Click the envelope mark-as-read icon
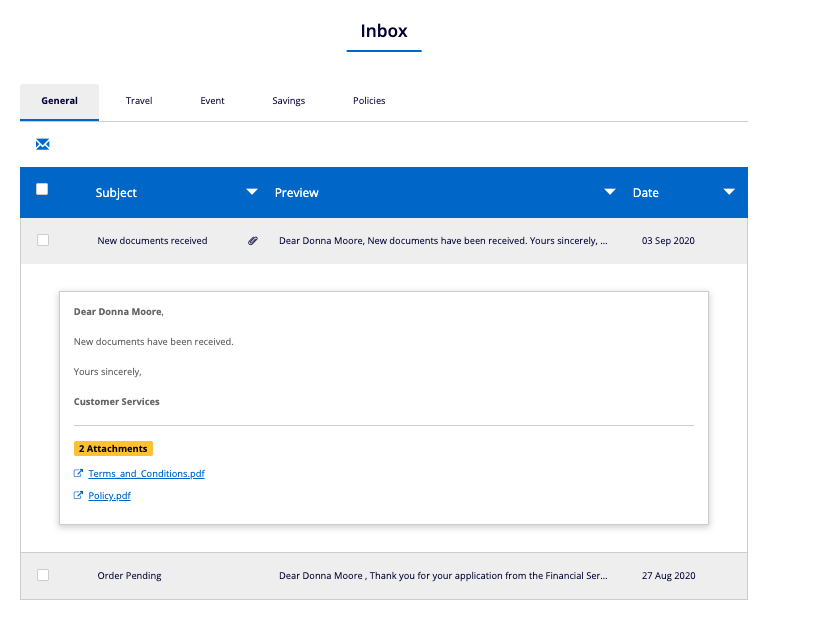Screen dimensions: 817x626 pos(43,145)
